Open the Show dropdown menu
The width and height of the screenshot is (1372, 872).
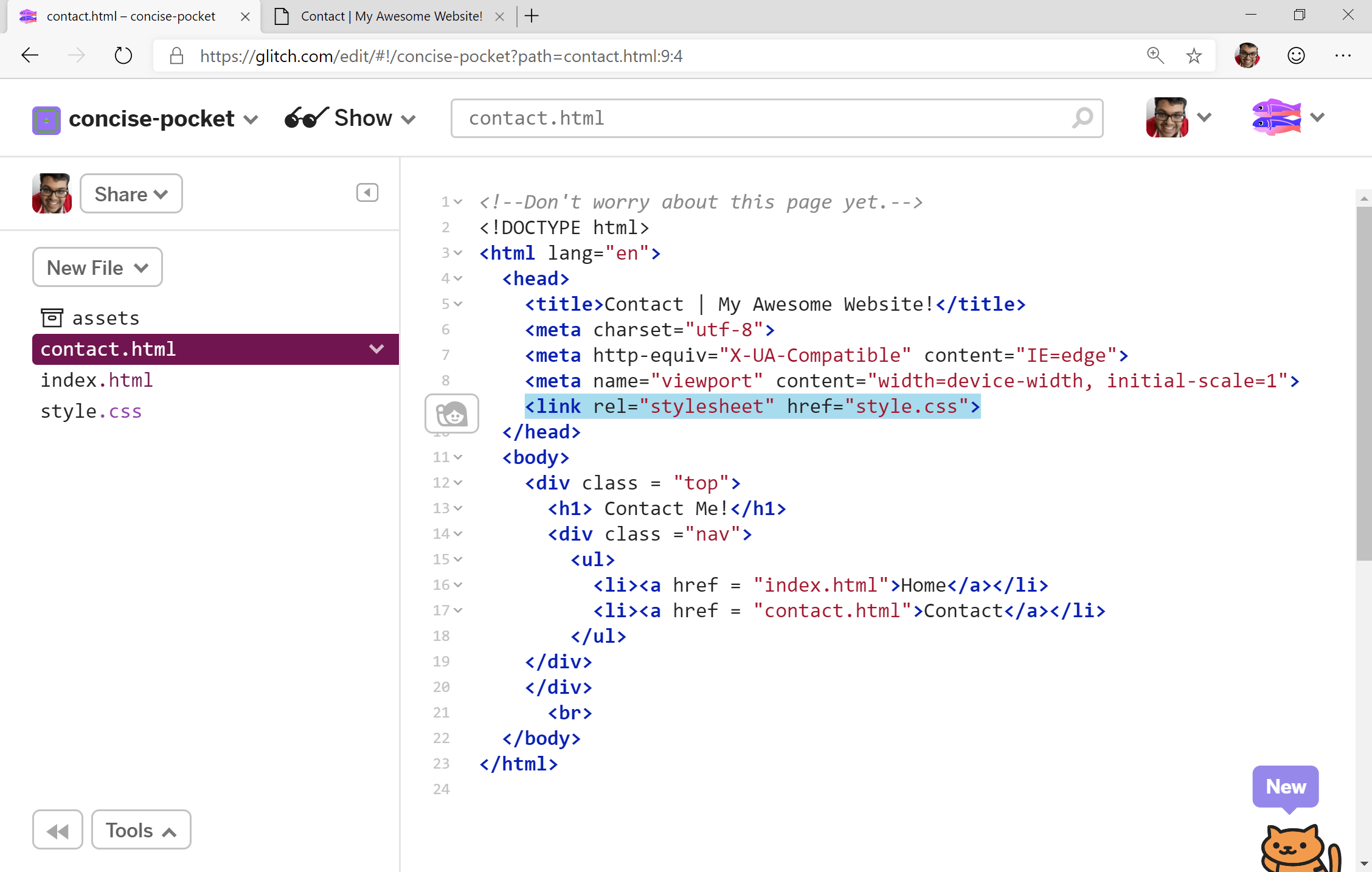409,119
